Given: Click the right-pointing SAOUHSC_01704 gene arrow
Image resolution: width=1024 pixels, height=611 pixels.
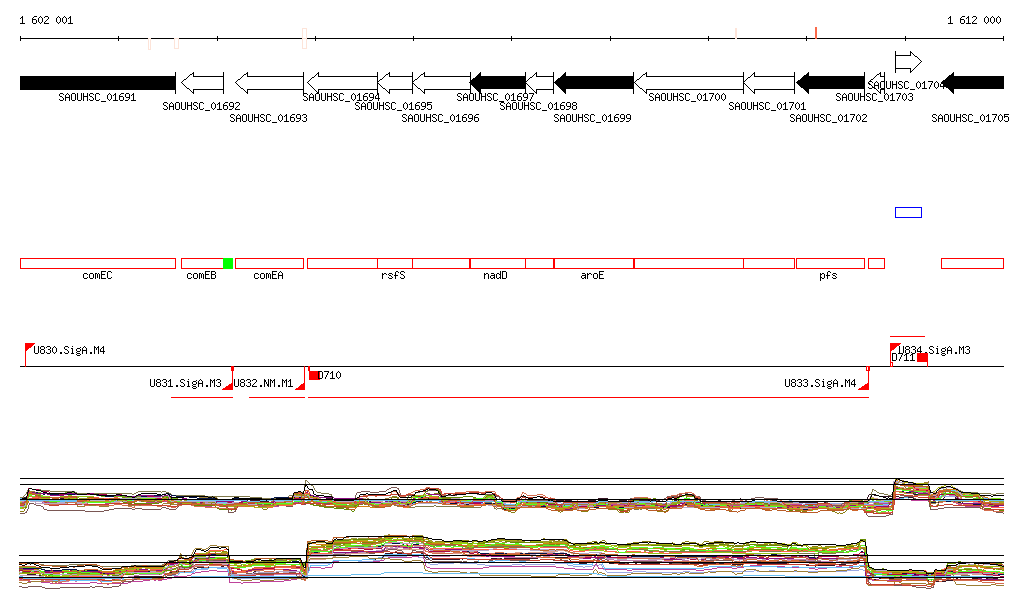Looking at the screenshot, I should (907, 61).
